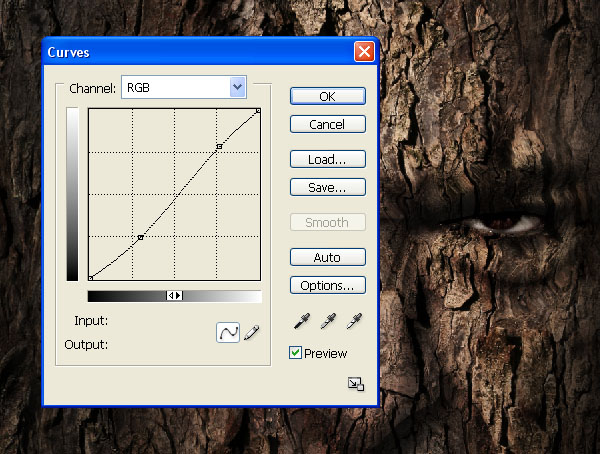Close the Curves dialog with the X

pos(364,52)
